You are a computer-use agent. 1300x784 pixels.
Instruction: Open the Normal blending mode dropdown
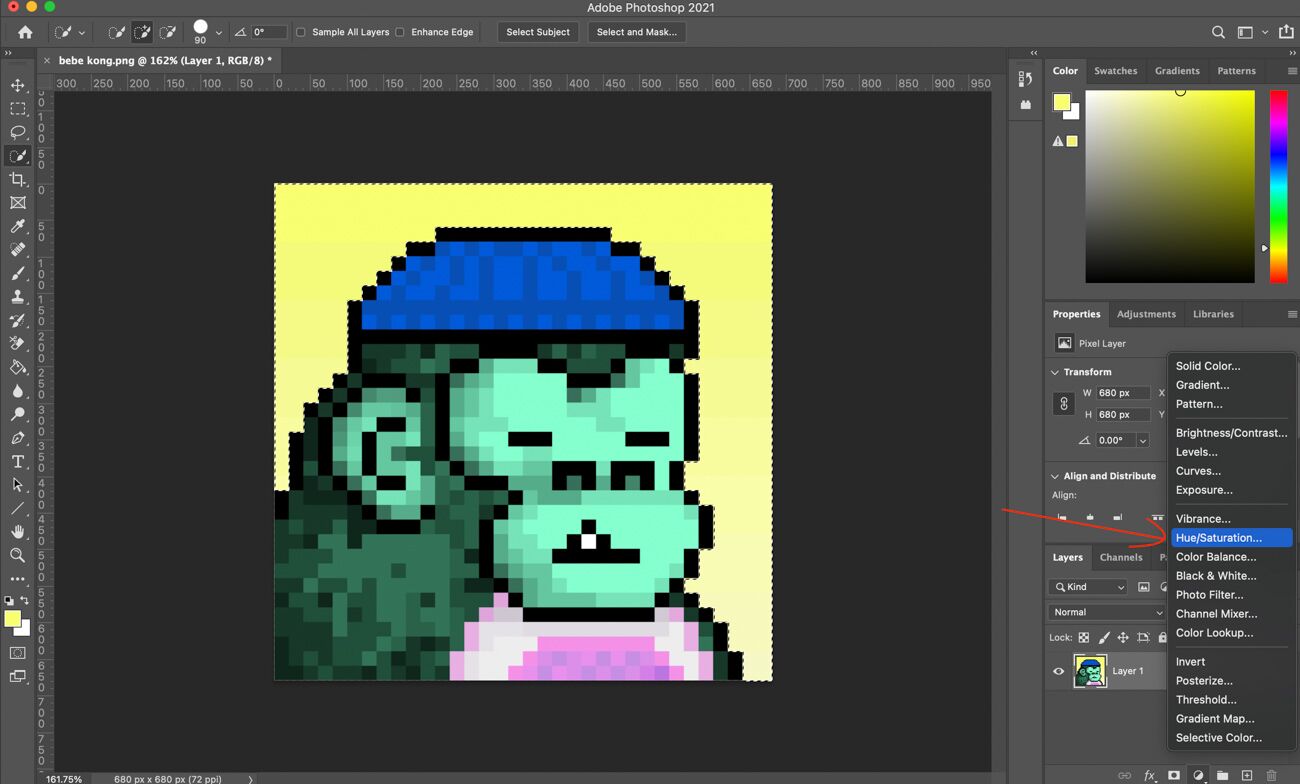1105,611
